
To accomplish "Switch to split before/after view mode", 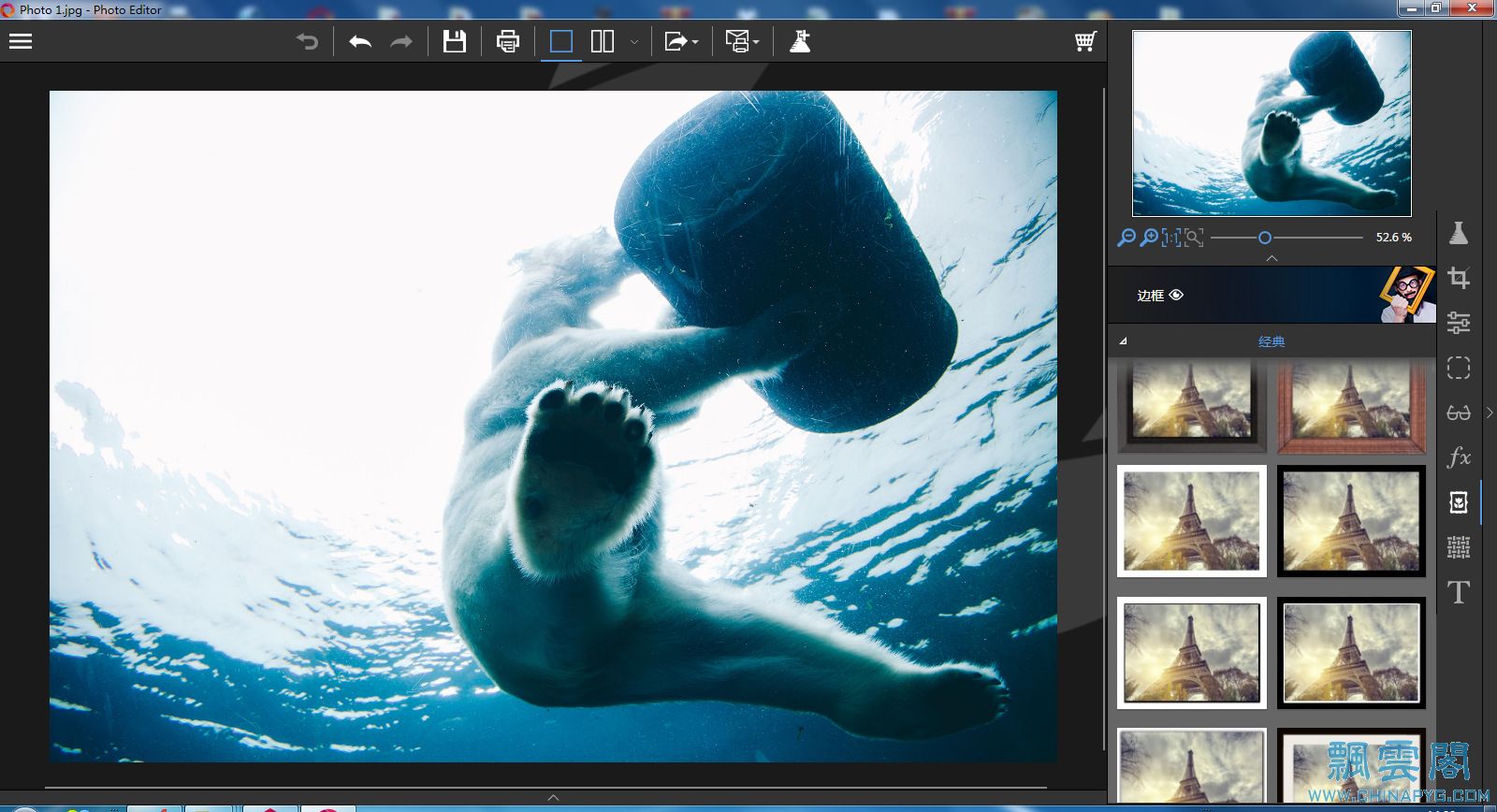I will point(603,41).
